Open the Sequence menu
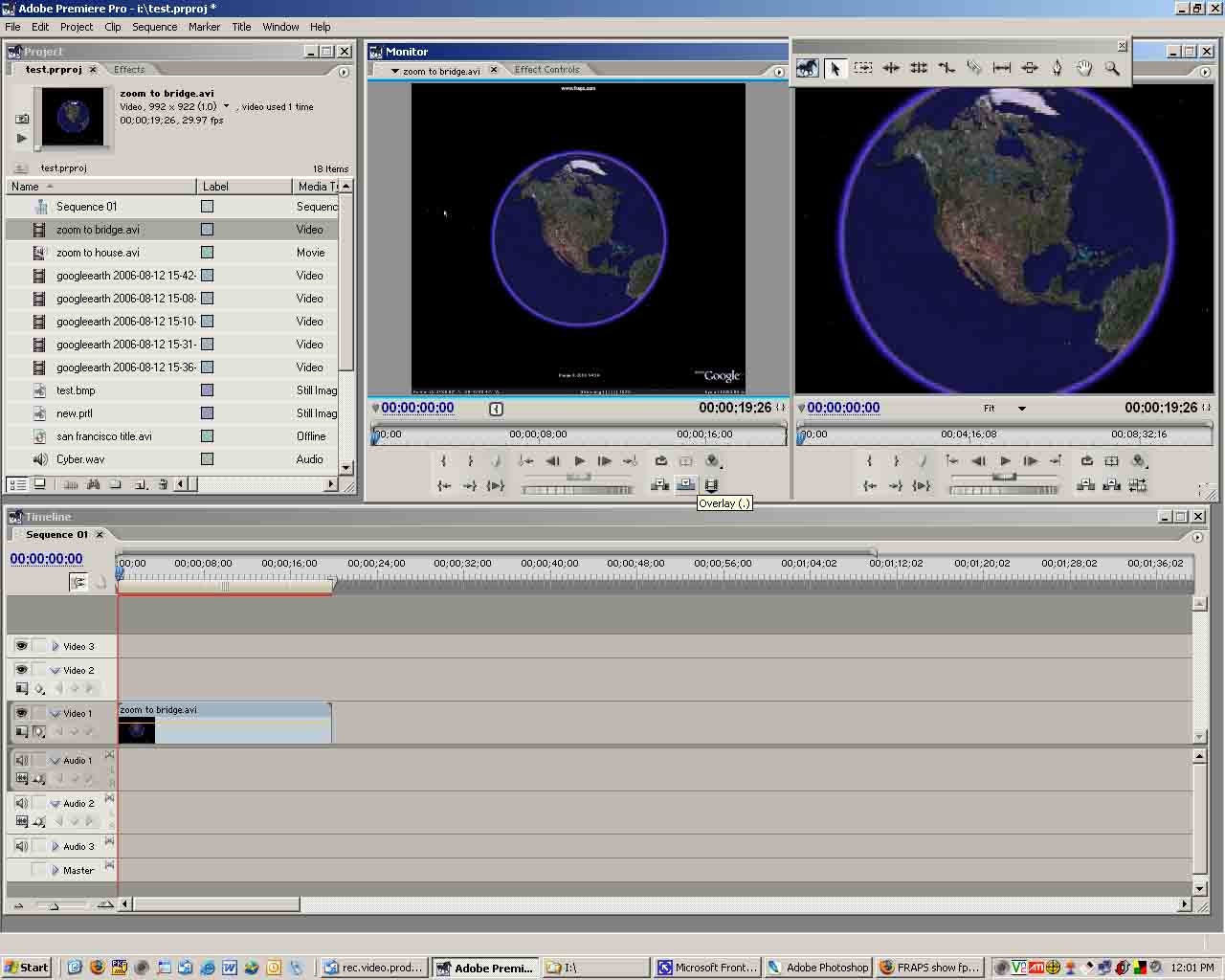Viewport: 1225px width, 980px height. [x=154, y=27]
